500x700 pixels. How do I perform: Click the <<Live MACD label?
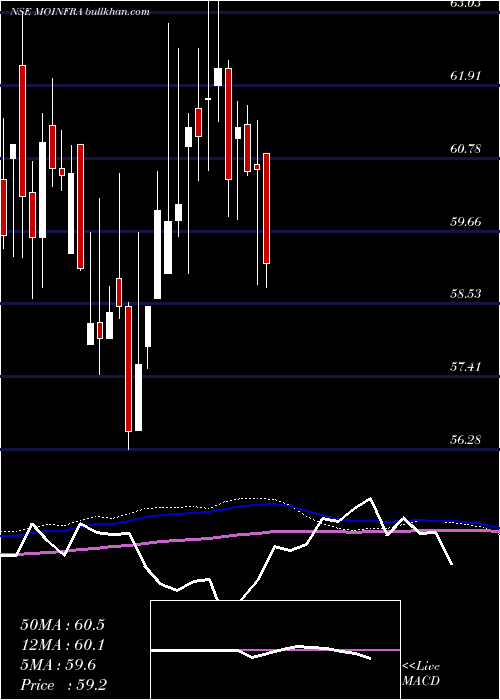(421, 674)
